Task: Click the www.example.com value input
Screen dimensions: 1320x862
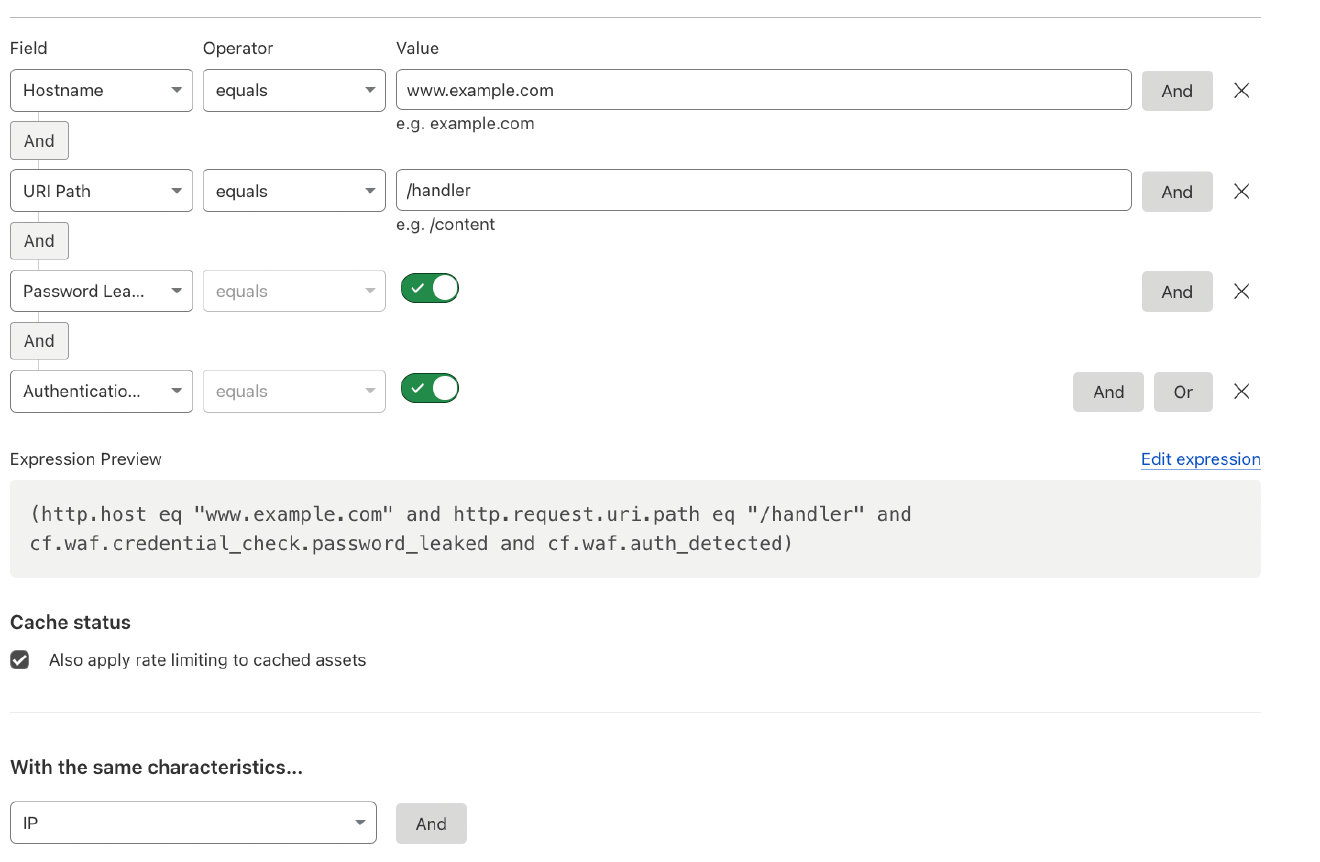Action: (x=764, y=90)
